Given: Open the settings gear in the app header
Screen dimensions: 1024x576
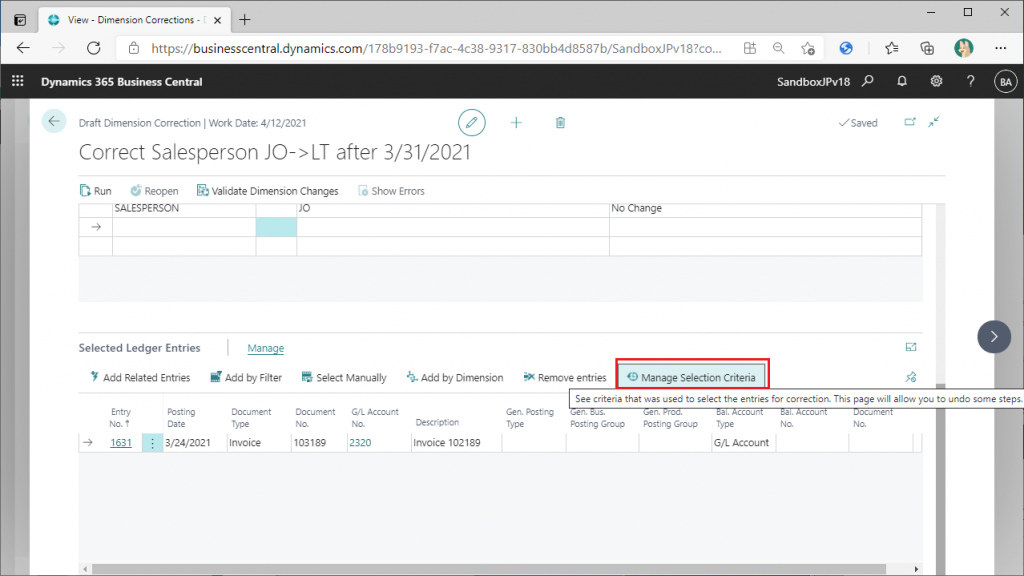Looking at the screenshot, I should coord(936,81).
